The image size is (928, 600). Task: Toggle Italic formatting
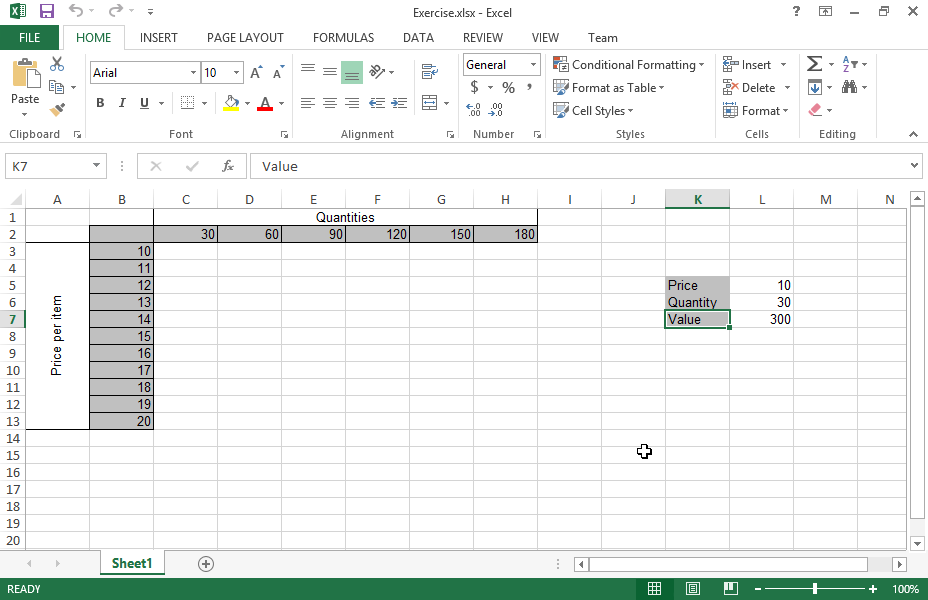coord(122,103)
